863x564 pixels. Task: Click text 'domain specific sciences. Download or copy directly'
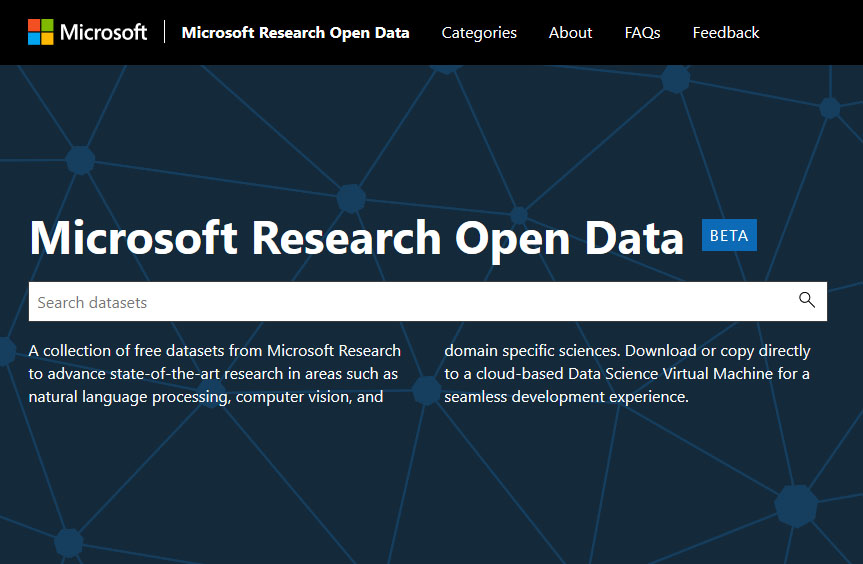(627, 351)
